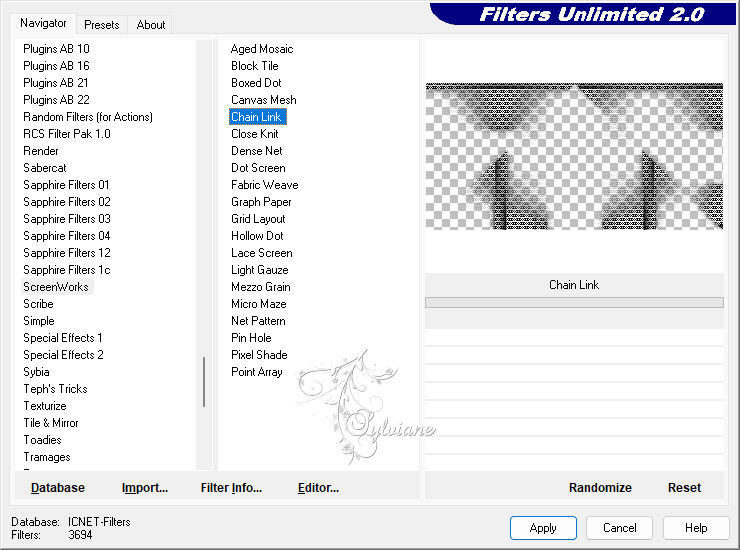Viewport: 740px width, 550px height.
Task: Open the About tab
Action: 151,25
